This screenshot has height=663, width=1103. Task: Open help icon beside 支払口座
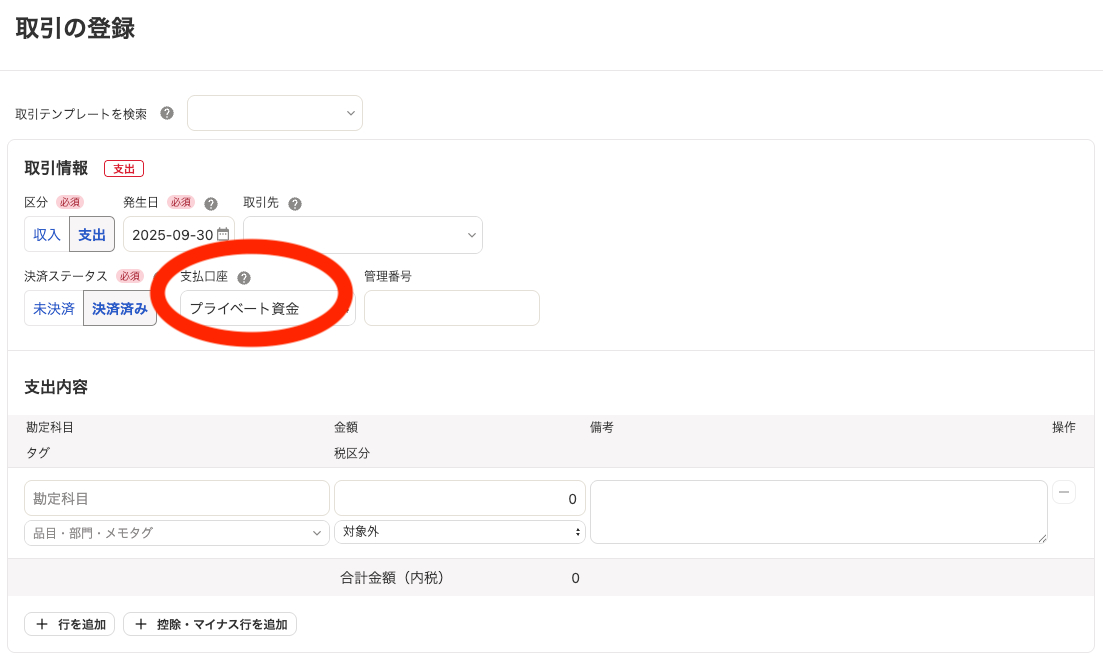243,278
